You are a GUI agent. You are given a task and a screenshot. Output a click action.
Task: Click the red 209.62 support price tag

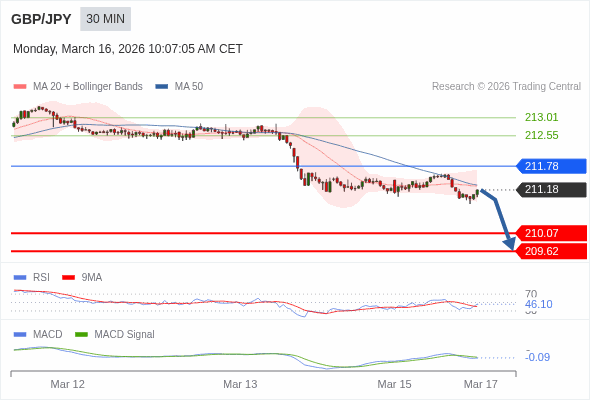551,251
